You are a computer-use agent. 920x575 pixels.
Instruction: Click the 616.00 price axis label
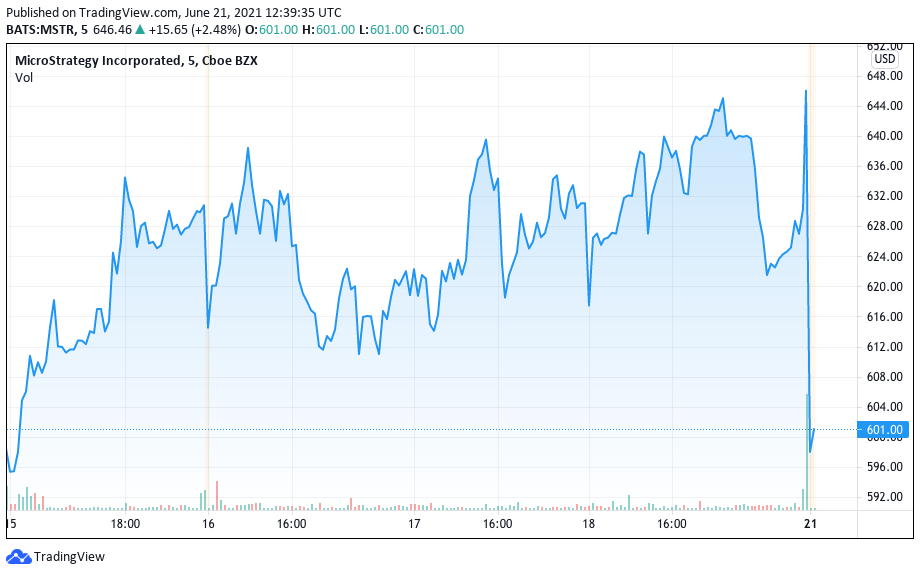click(884, 316)
